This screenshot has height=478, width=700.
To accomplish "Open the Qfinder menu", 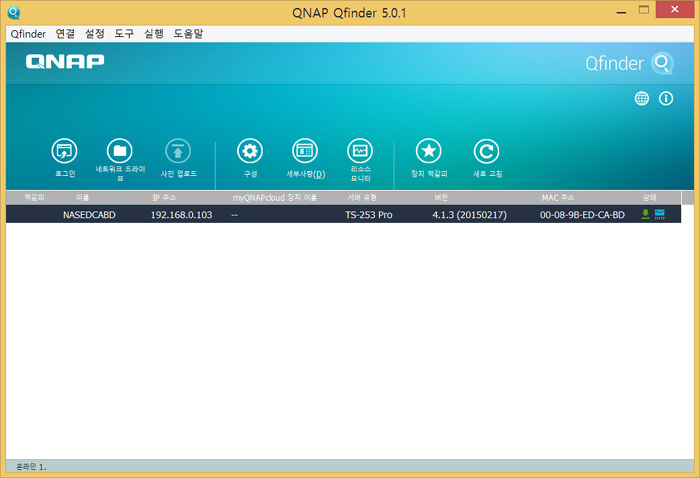I will click(x=28, y=33).
